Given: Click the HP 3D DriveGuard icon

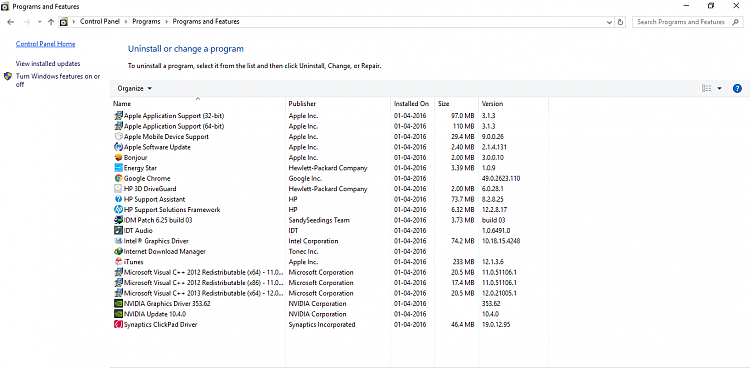Looking at the screenshot, I should point(119,189).
